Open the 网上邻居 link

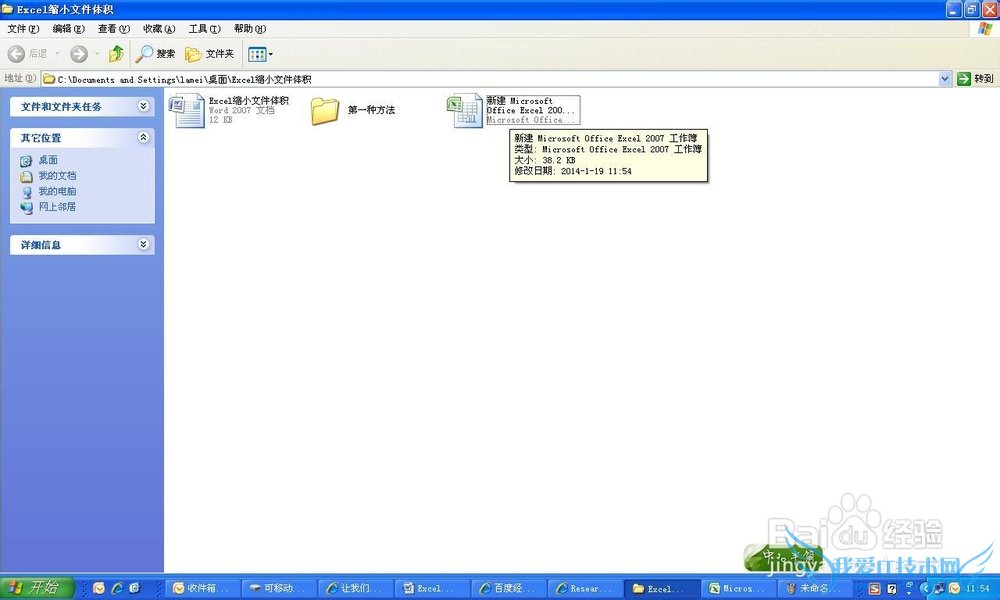pyautogui.click(x=57, y=207)
